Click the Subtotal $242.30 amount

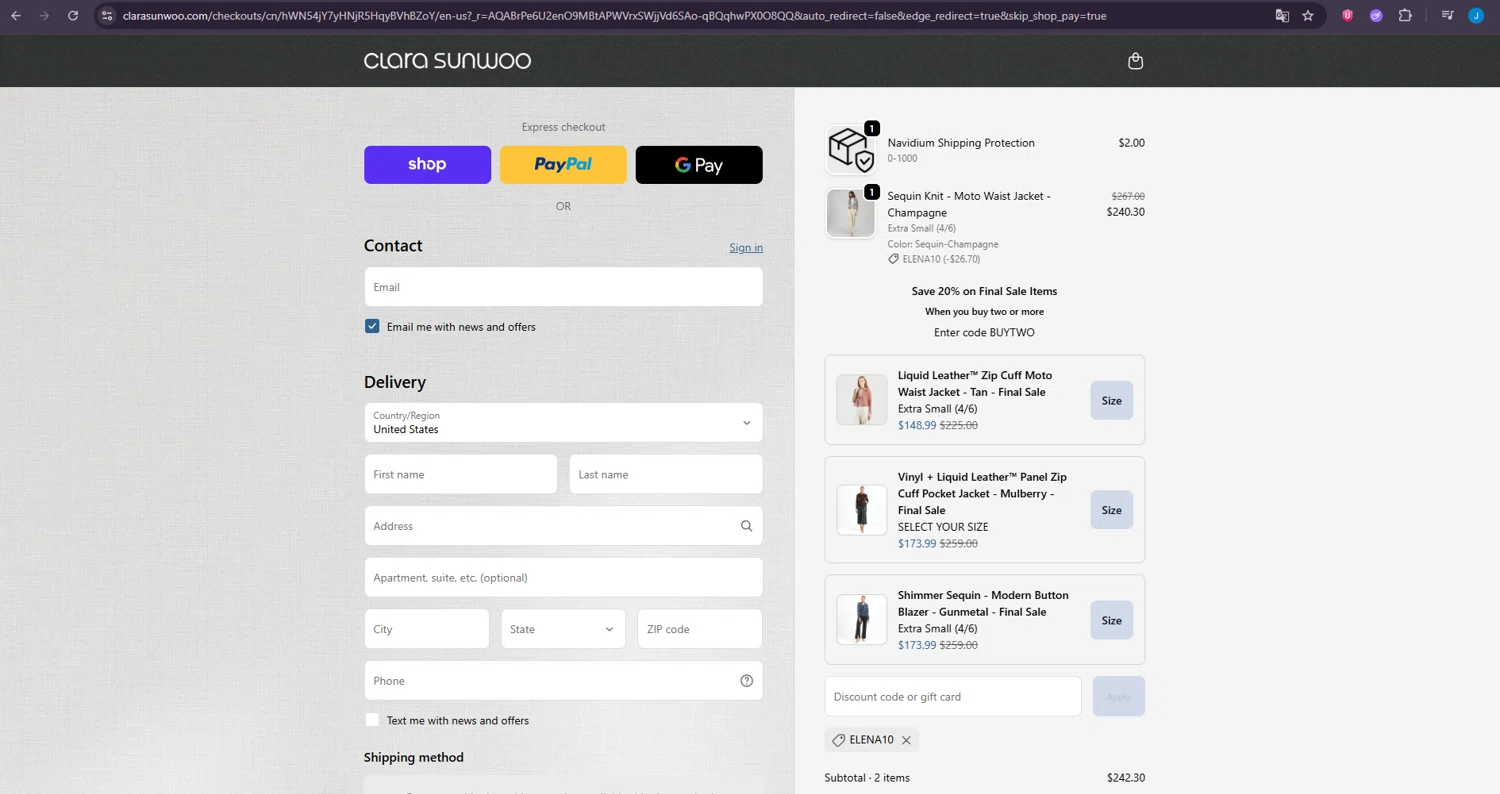pyautogui.click(x=1126, y=777)
